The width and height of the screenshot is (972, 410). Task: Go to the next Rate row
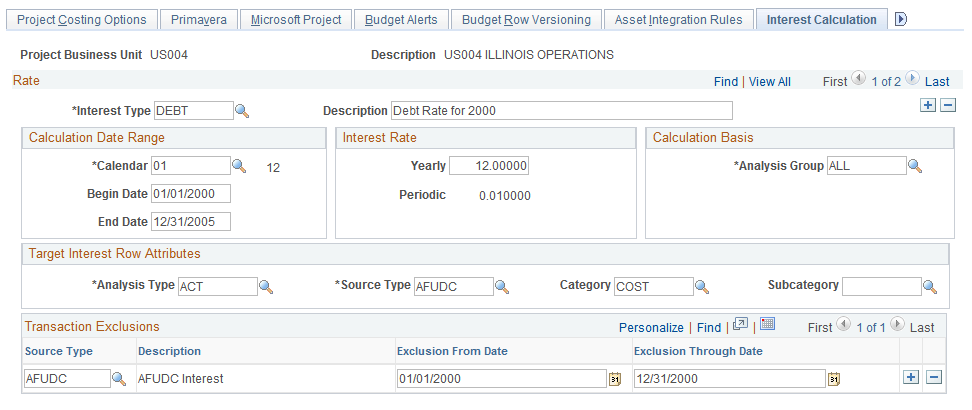click(914, 81)
